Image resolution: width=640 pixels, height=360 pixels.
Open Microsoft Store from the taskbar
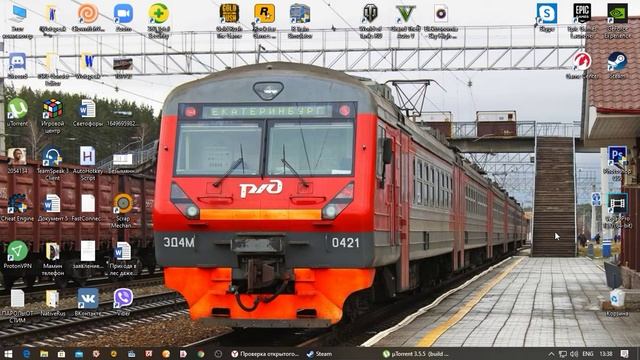pos(61,354)
